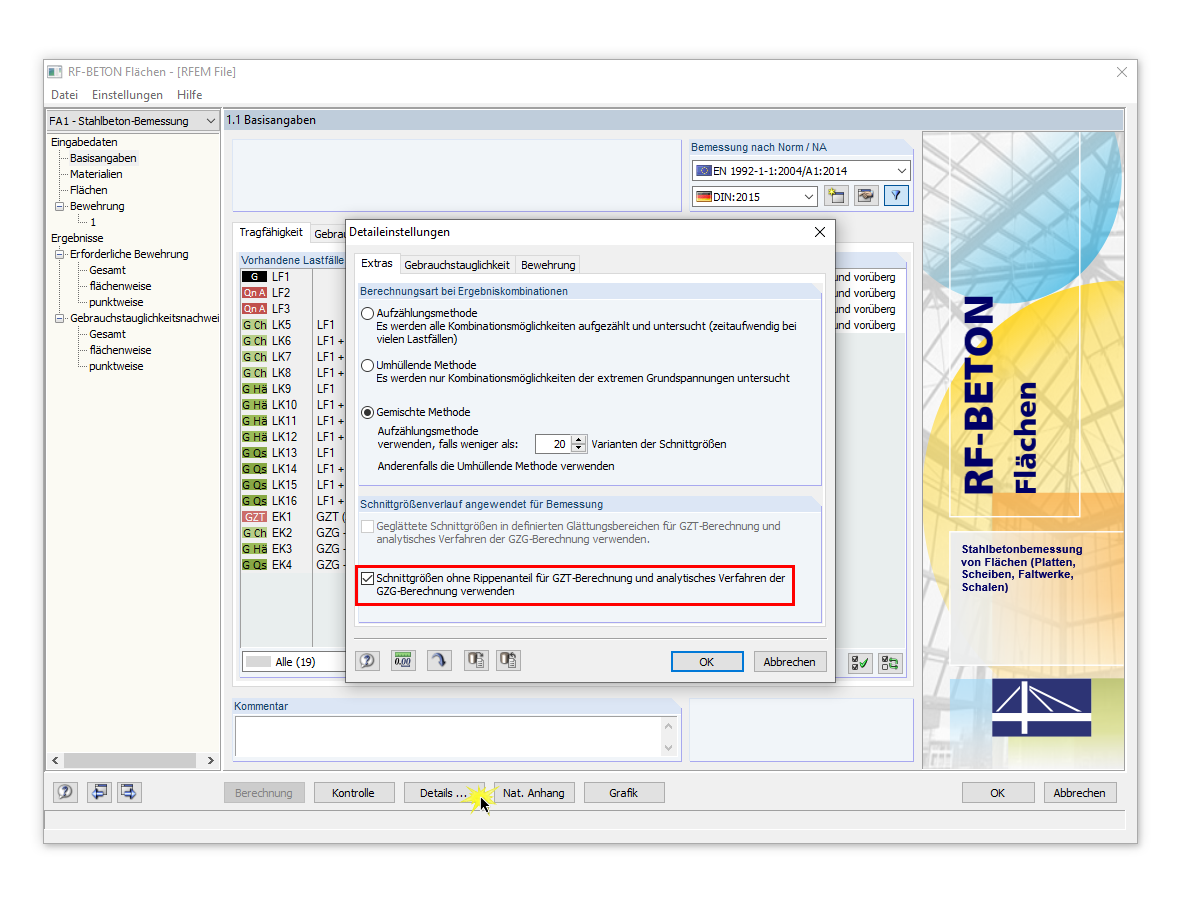Click the green checkmark select-all icon
Screen dimensions: 1200x900
(x=859, y=662)
